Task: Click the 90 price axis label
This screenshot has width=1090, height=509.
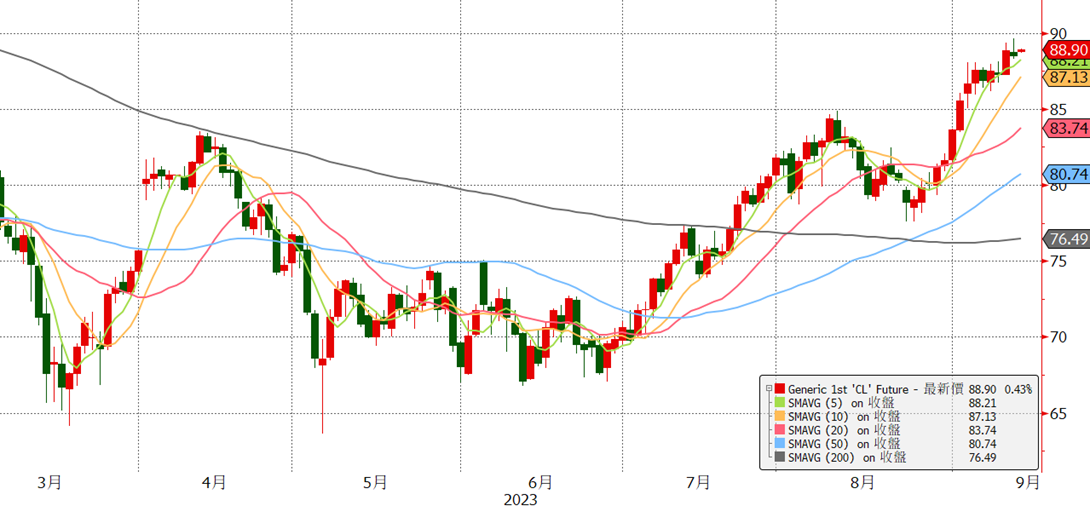Action: (1058, 33)
